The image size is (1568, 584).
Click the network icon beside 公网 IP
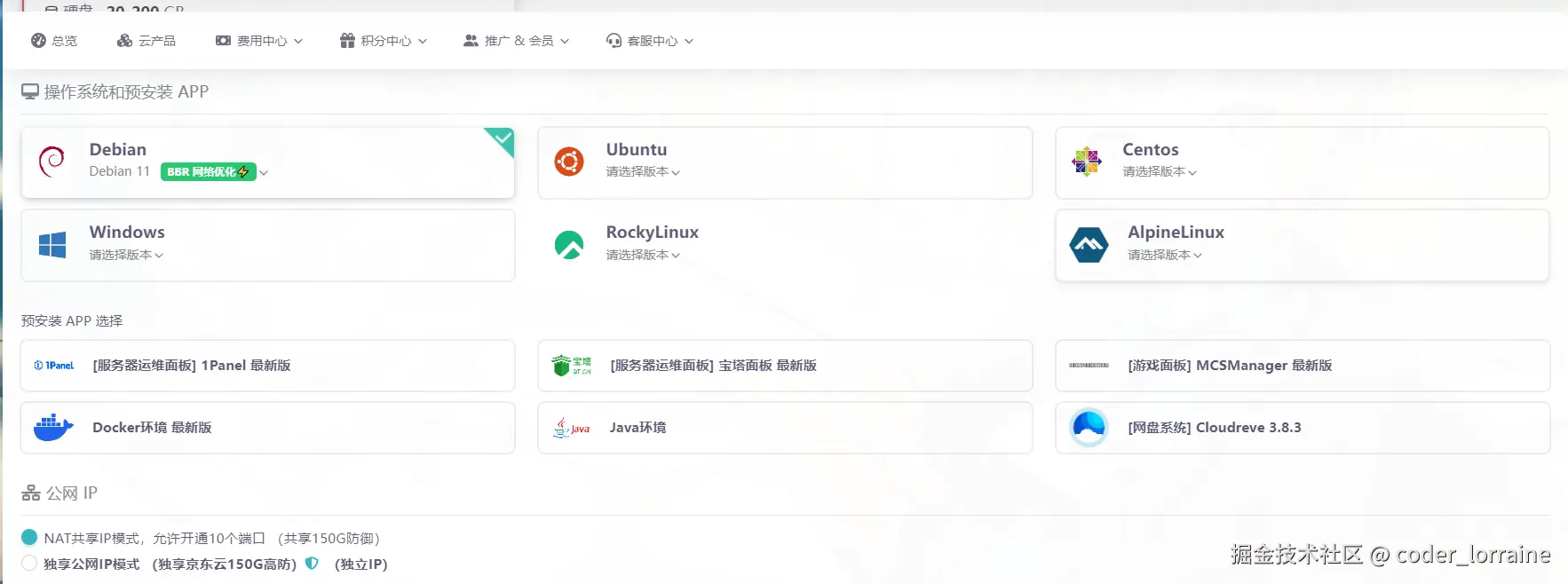31,493
